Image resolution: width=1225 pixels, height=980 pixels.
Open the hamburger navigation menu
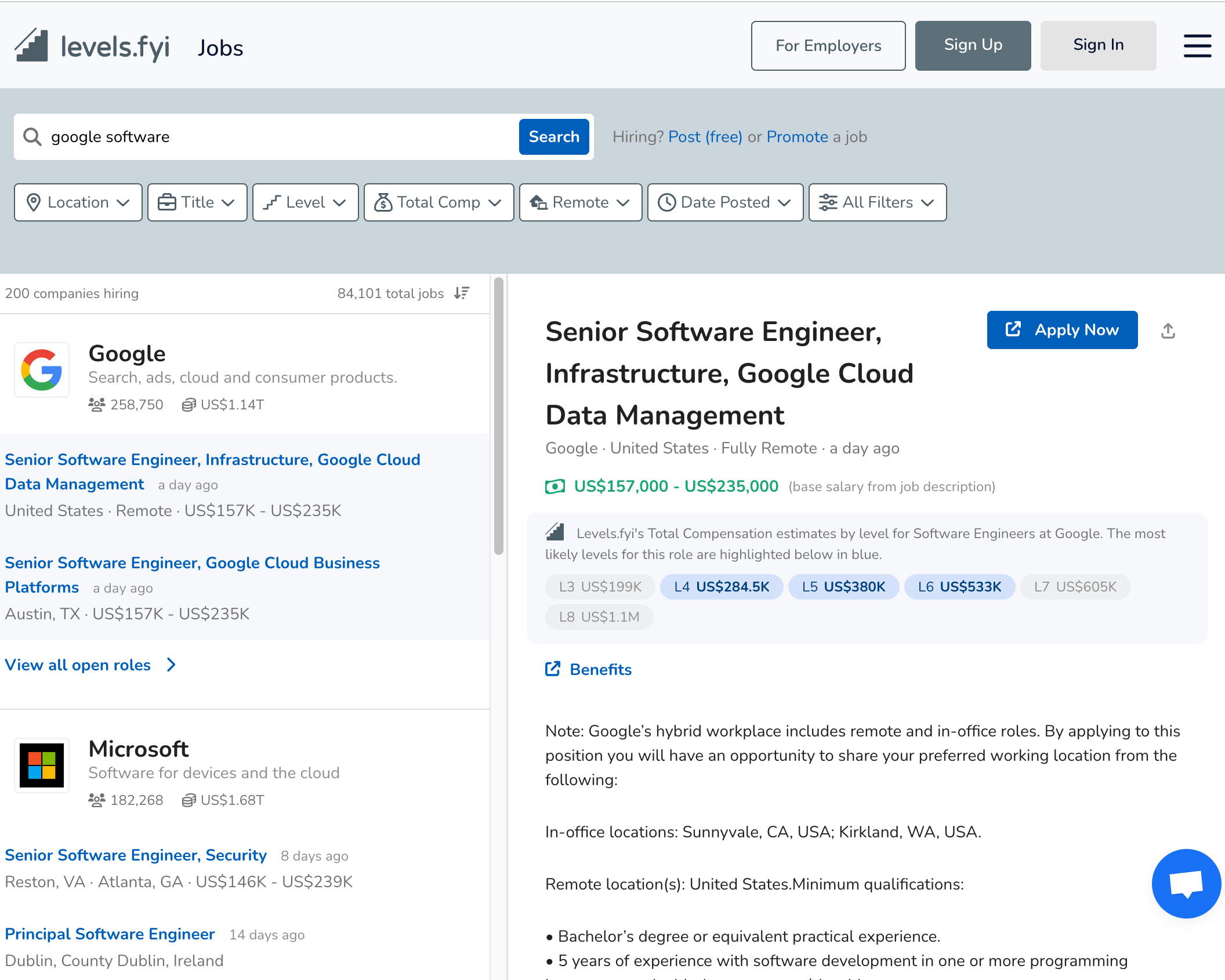pos(1197,46)
